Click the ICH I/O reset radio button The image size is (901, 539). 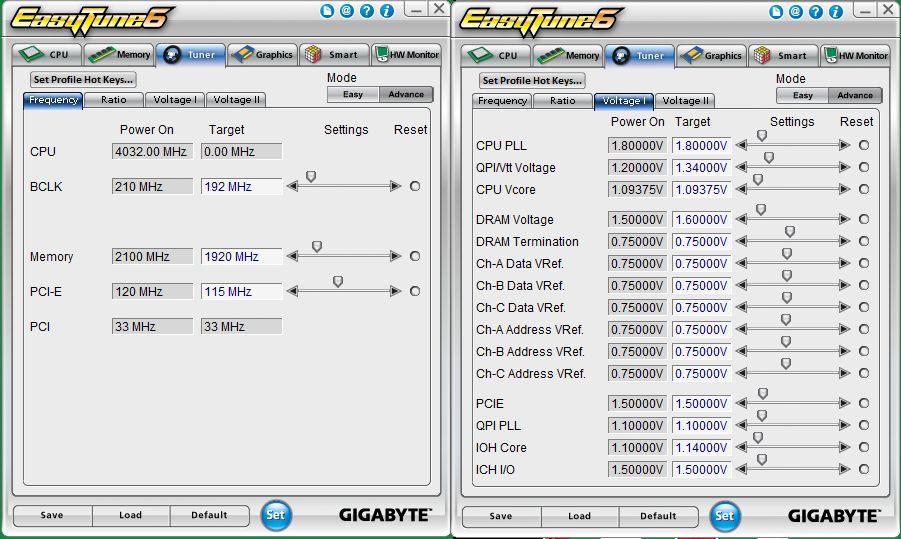click(x=864, y=469)
